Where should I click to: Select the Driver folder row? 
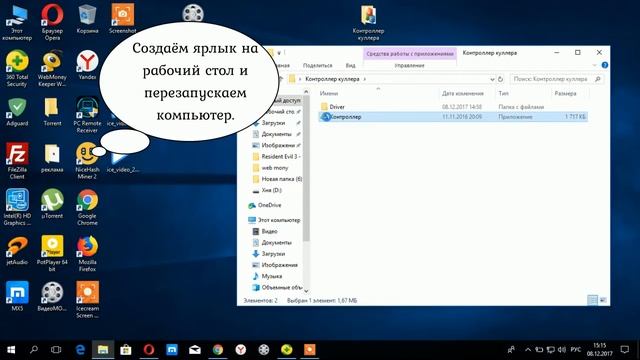(x=453, y=107)
